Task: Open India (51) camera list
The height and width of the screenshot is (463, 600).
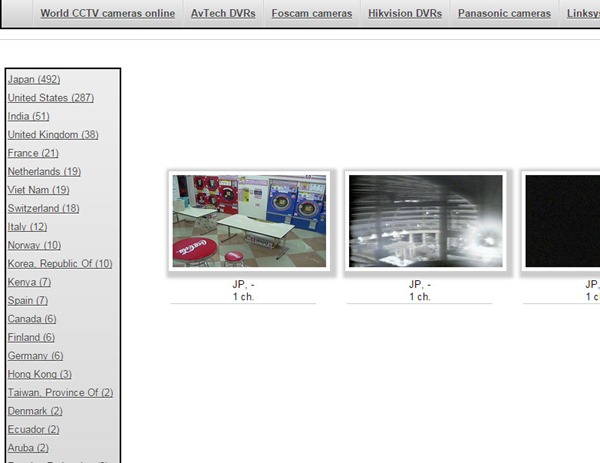Action: [x=29, y=116]
